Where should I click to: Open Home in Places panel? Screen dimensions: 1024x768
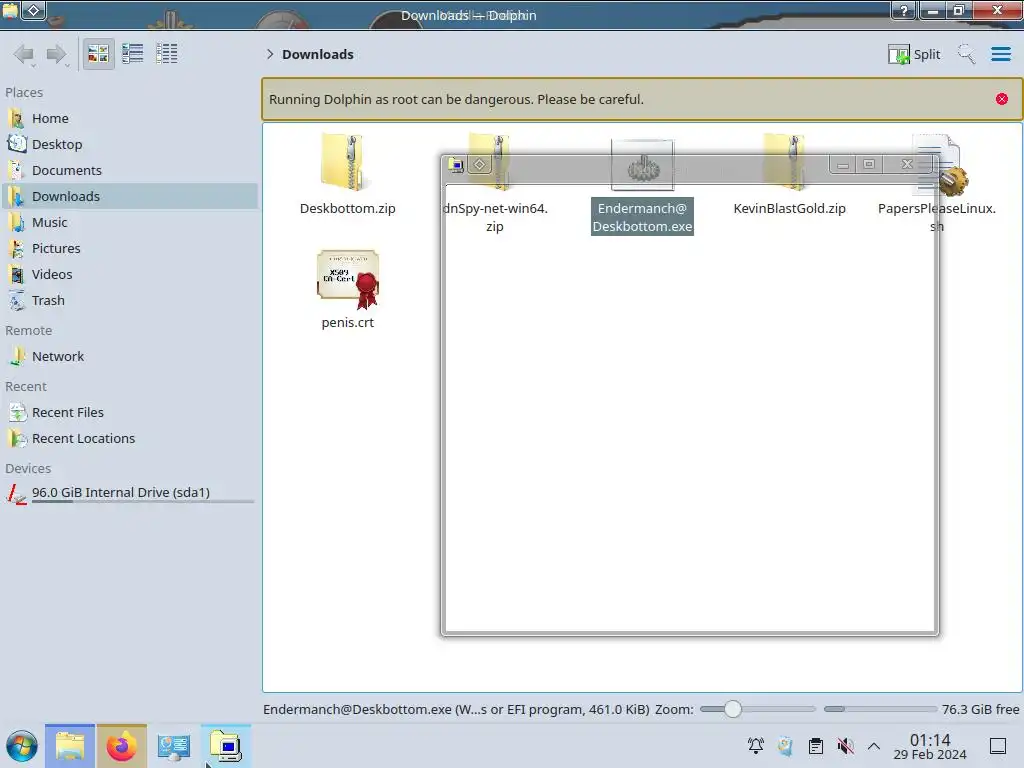point(130,118)
